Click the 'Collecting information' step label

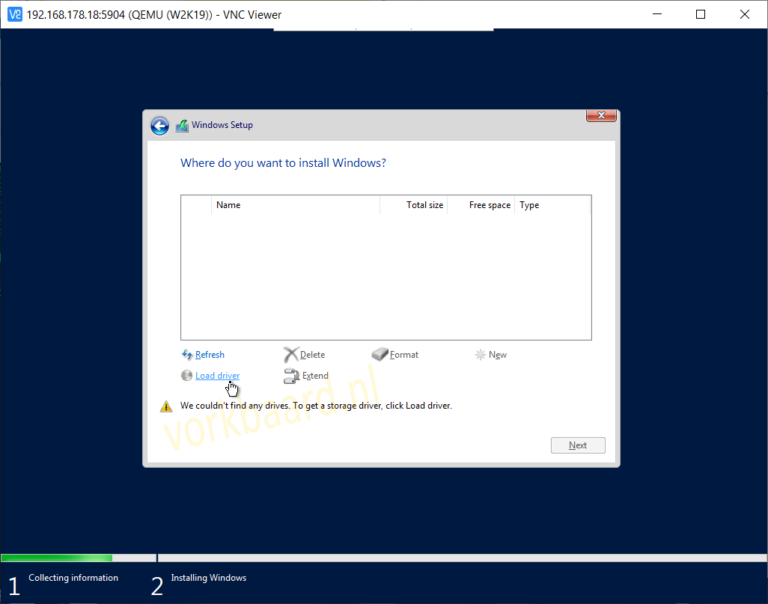pos(73,578)
